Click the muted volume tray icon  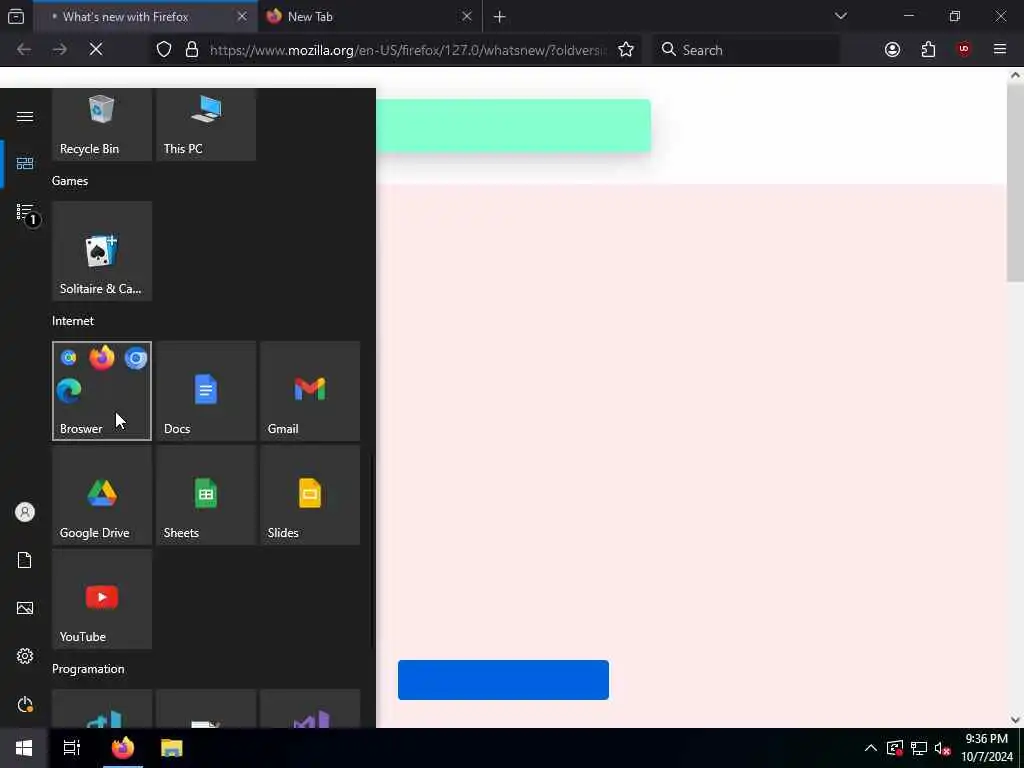tap(942, 748)
